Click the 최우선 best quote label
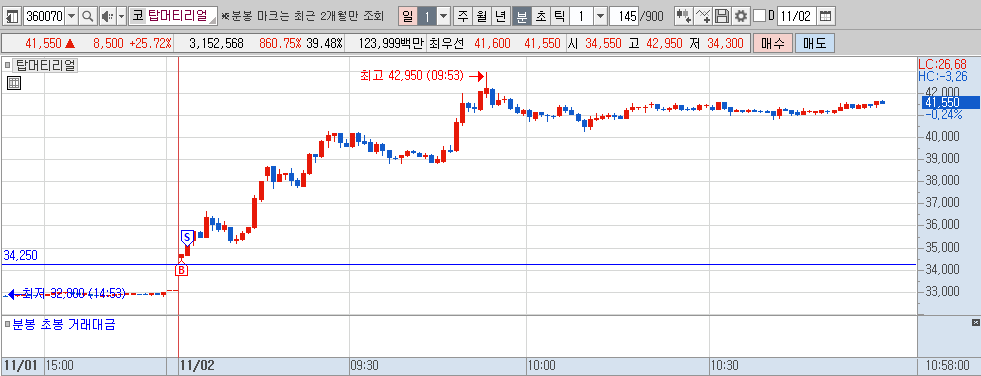 [447, 43]
